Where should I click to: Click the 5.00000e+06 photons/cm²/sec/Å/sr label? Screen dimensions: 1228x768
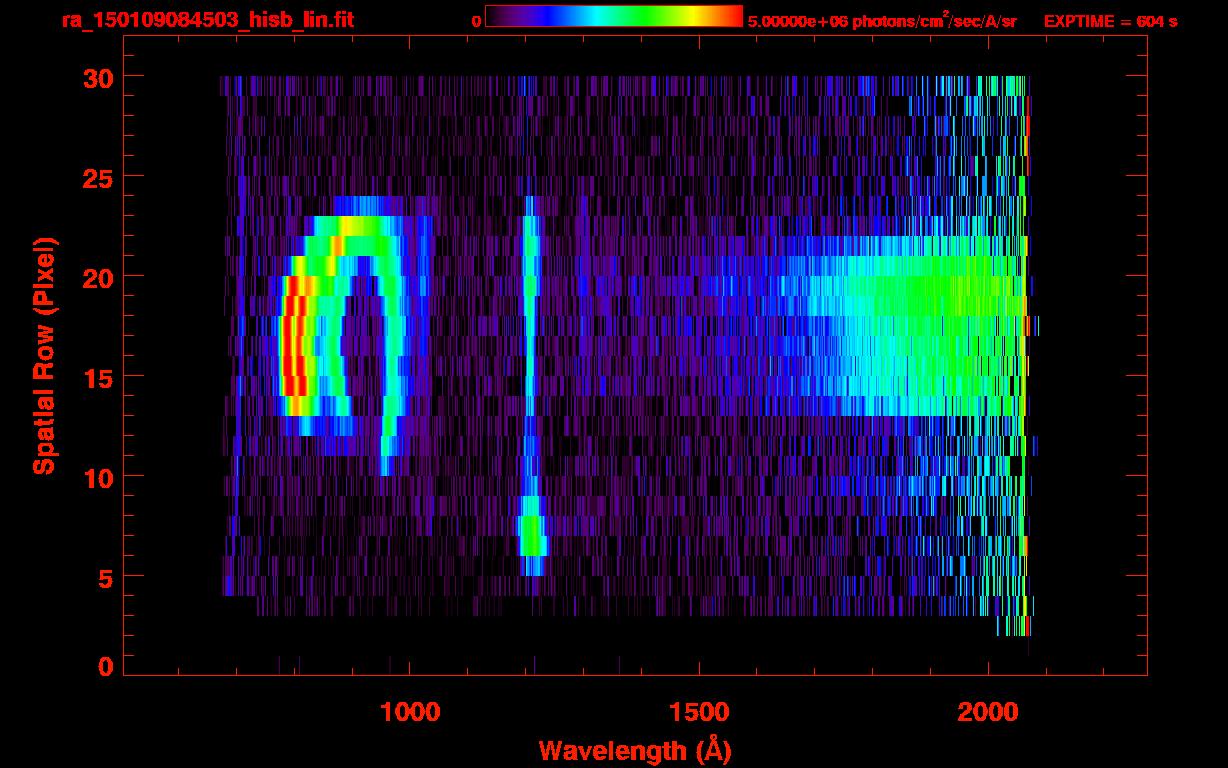(882, 21)
